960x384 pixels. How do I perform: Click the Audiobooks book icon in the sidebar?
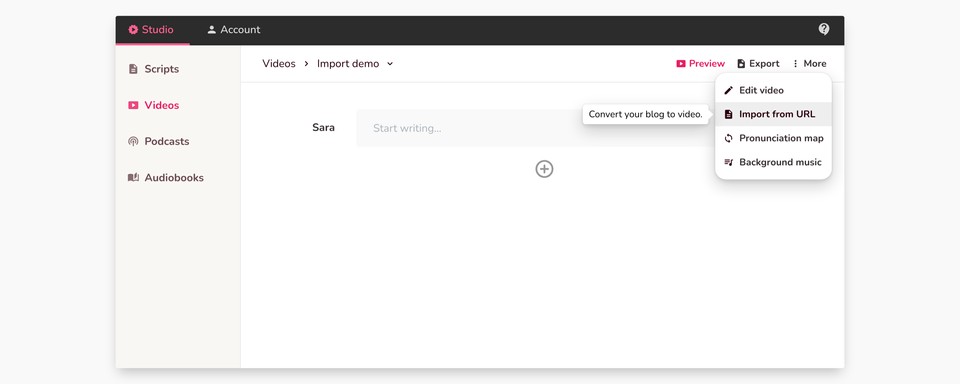point(133,178)
